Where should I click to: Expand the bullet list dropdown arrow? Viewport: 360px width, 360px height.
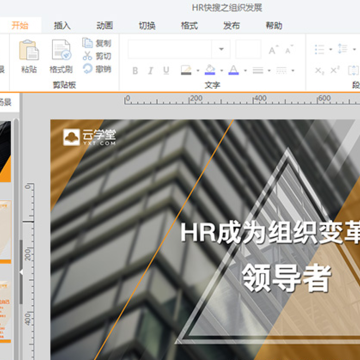[331, 50]
